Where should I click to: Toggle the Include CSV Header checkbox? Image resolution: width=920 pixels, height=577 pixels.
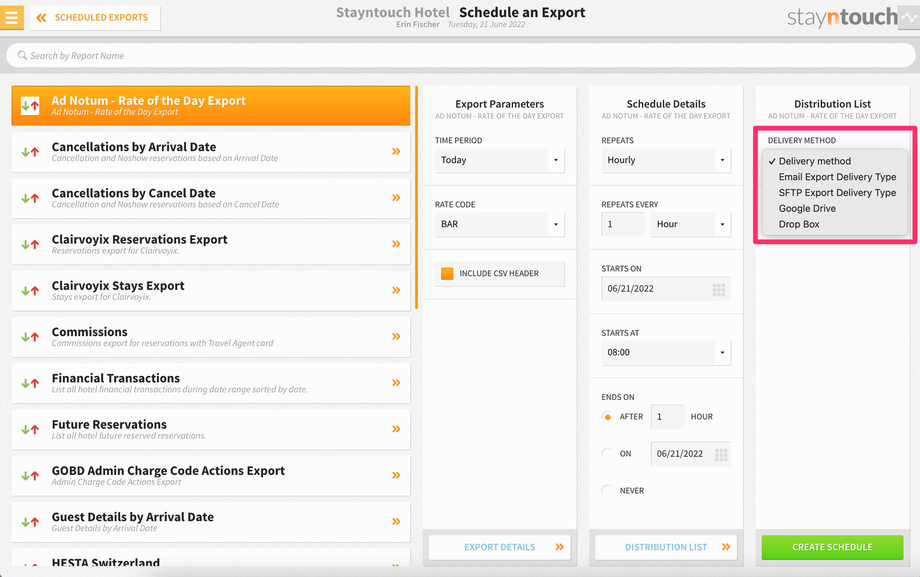click(447, 274)
